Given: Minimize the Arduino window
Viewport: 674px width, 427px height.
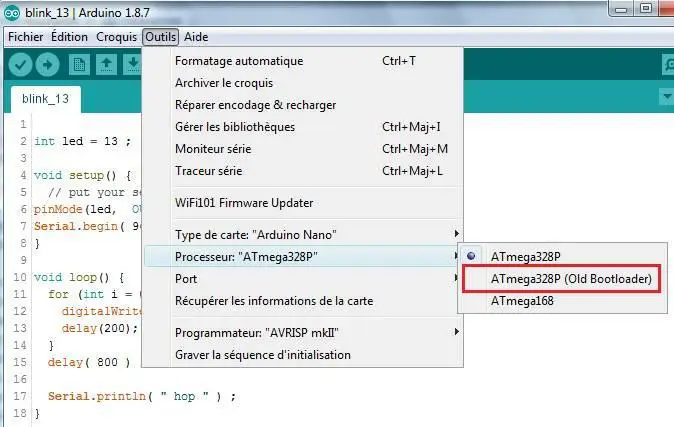Looking at the screenshot, I should coord(621,9).
